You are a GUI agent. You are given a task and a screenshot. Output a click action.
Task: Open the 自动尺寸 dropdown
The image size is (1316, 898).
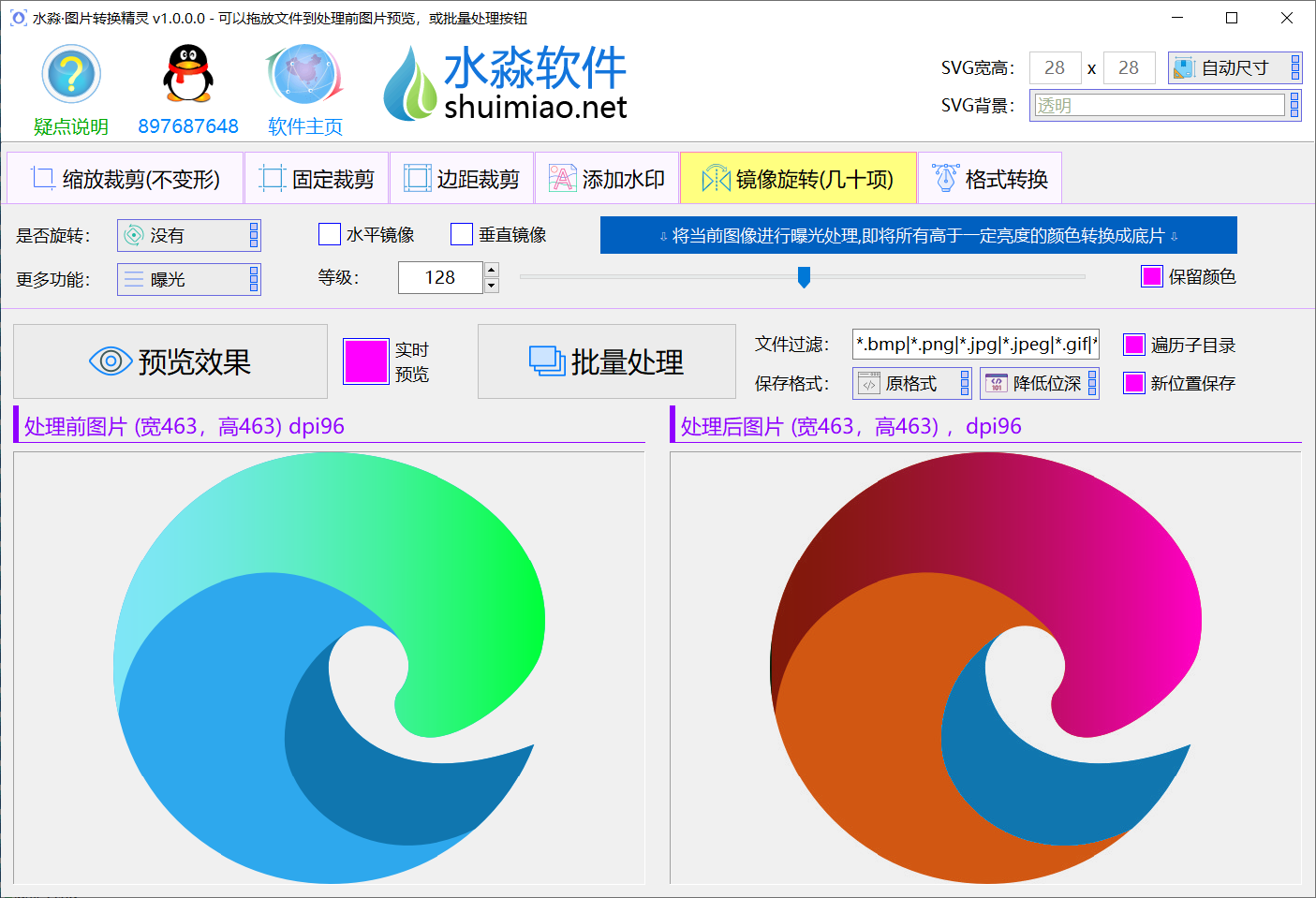click(1235, 68)
